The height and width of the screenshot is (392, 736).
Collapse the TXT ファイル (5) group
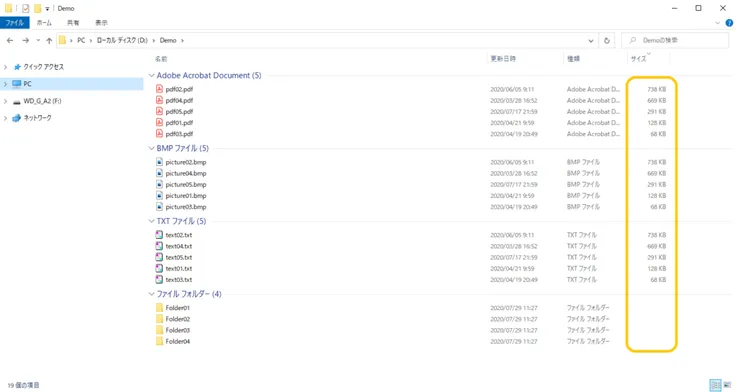tap(152, 221)
